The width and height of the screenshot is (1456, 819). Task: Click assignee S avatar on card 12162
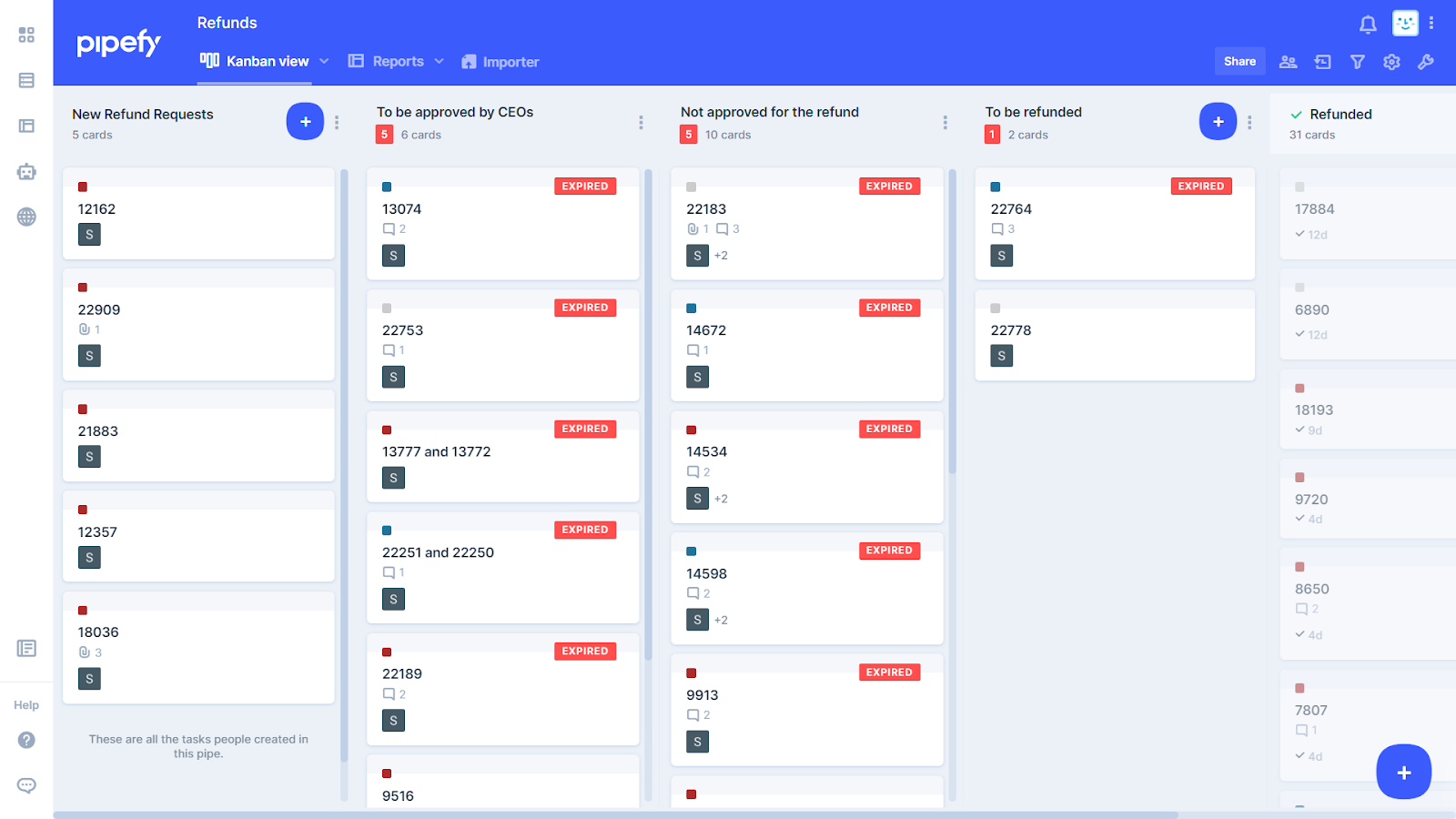pos(89,235)
